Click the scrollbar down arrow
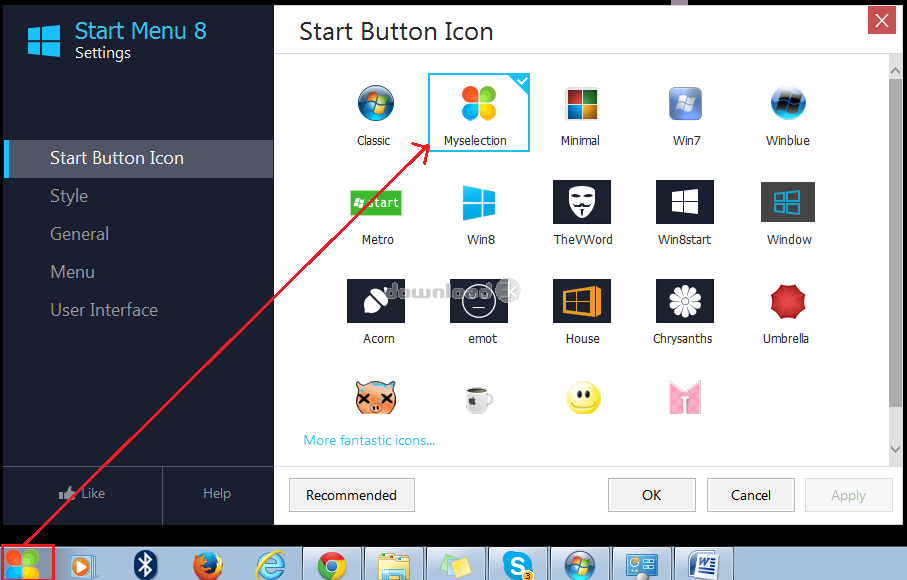The image size is (907, 580). coord(895,449)
